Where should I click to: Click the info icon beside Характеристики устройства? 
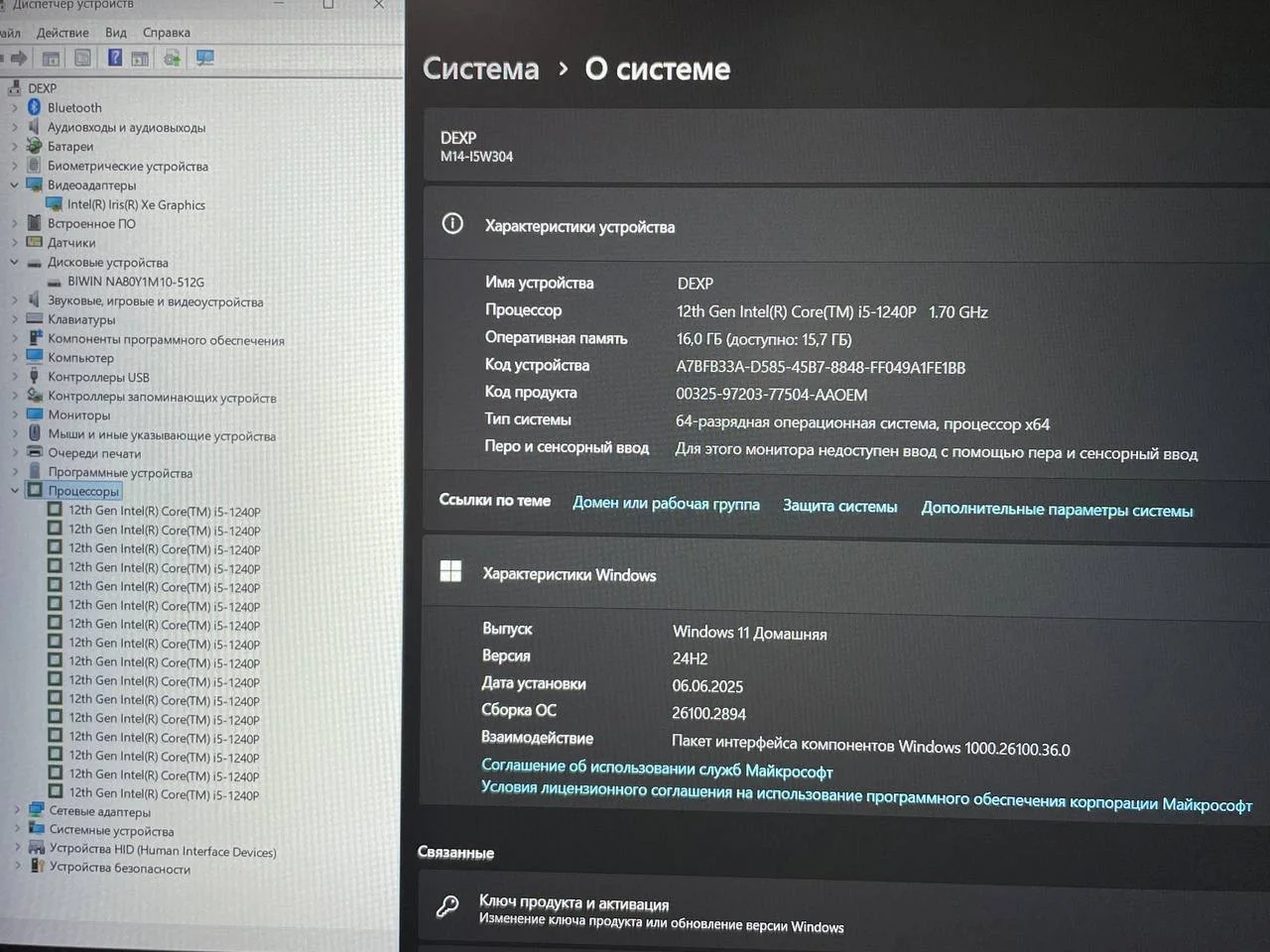click(452, 224)
